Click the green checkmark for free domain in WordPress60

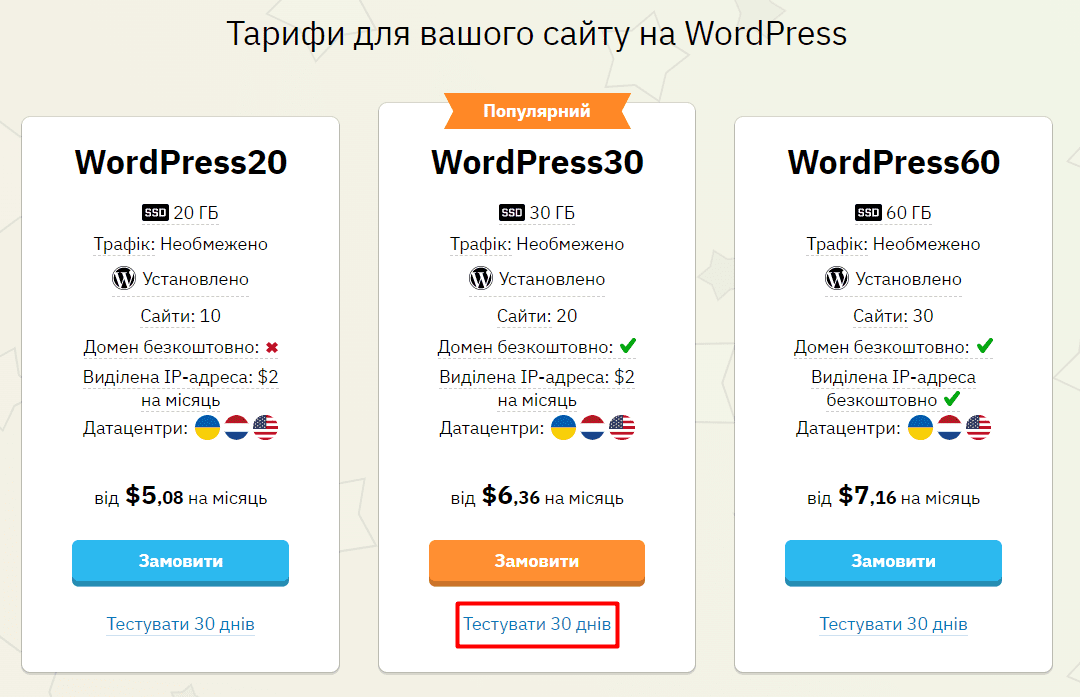click(x=984, y=346)
